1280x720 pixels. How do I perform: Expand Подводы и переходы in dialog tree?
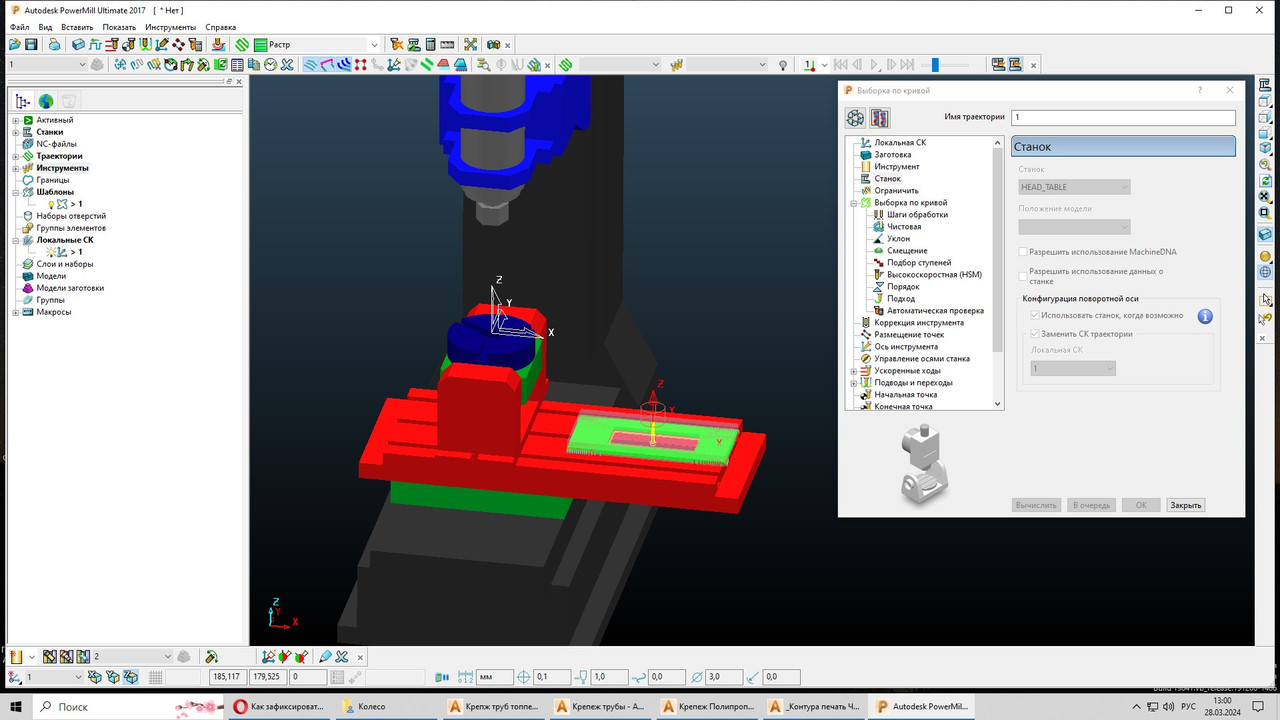point(854,383)
